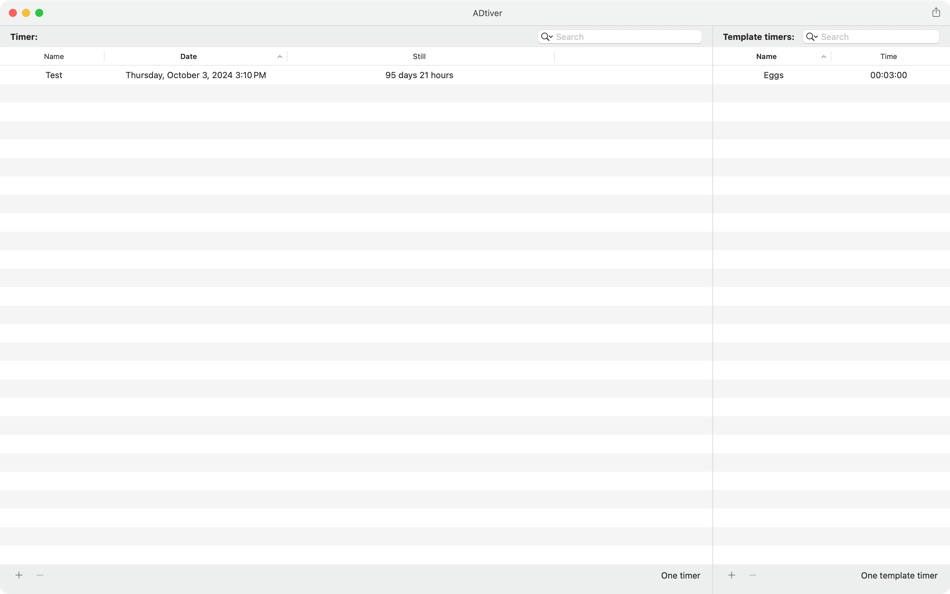Select the Test timer row
950x594 pixels.
[x=54, y=74]
